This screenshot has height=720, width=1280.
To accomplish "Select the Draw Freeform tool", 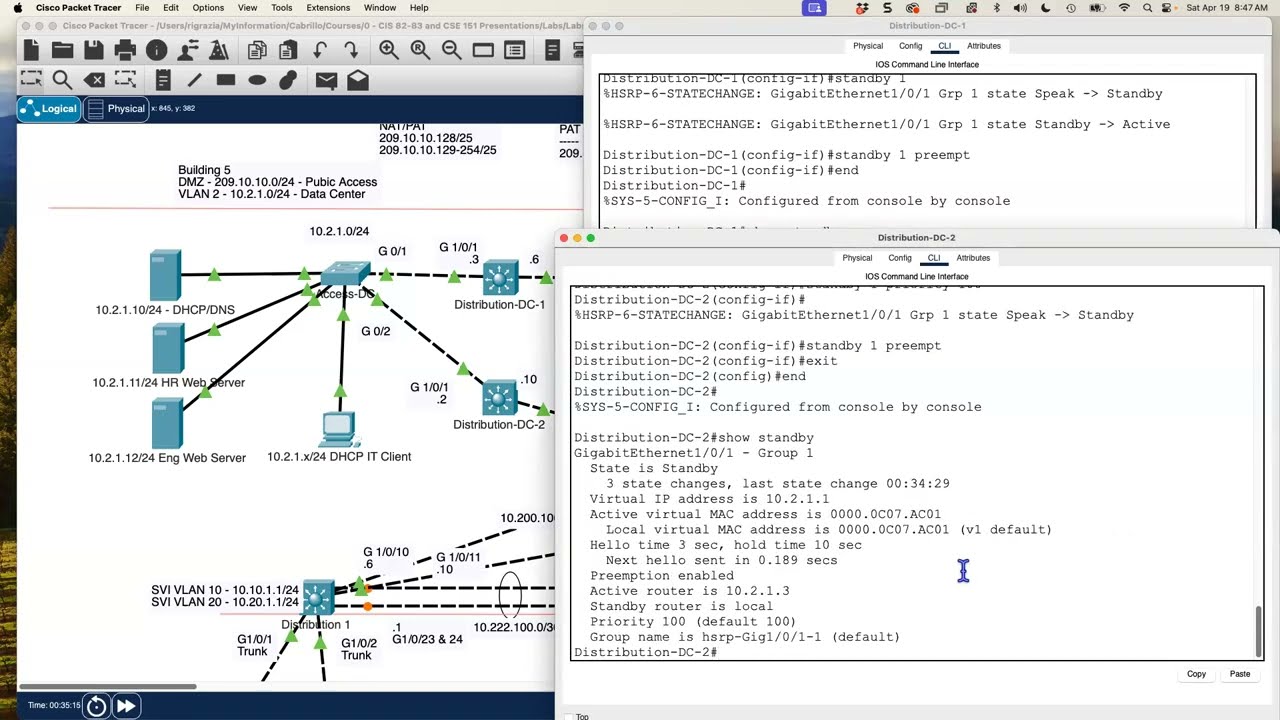I will (x=288, y=80).
